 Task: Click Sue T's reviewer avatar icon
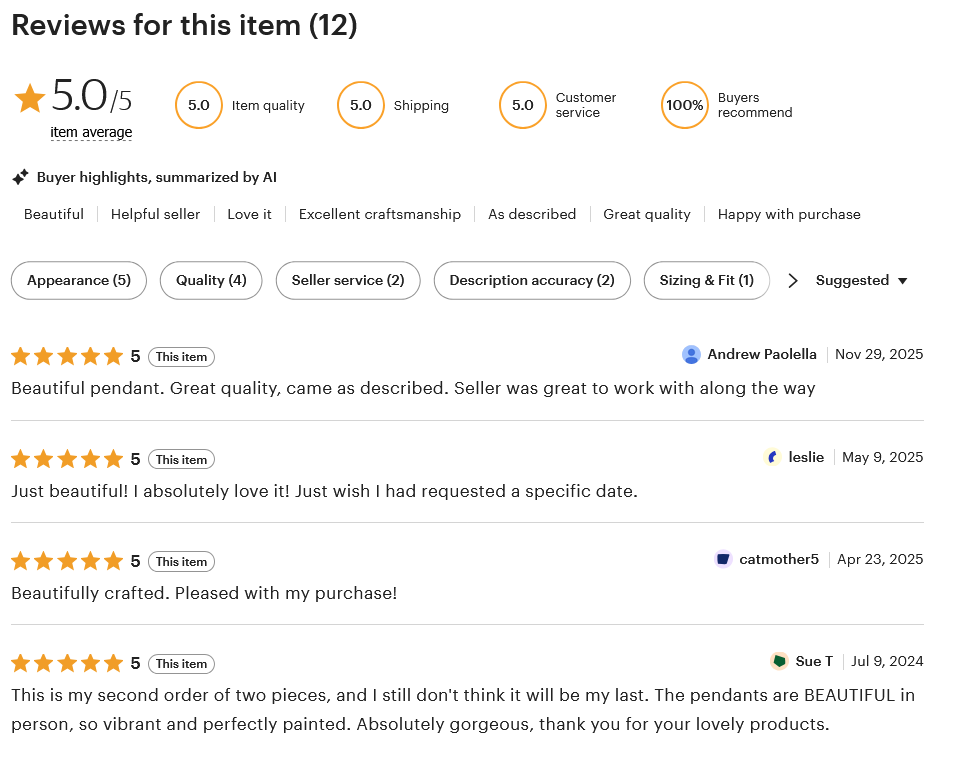coord(779,661)
